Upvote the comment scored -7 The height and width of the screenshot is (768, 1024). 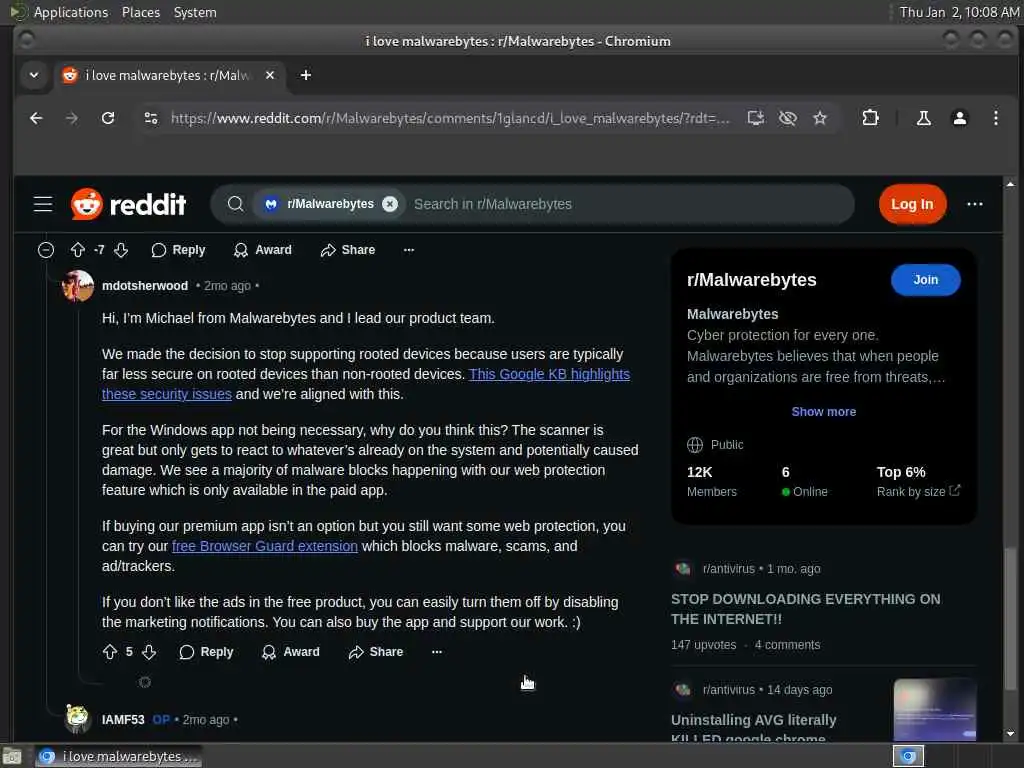(78, 250)
